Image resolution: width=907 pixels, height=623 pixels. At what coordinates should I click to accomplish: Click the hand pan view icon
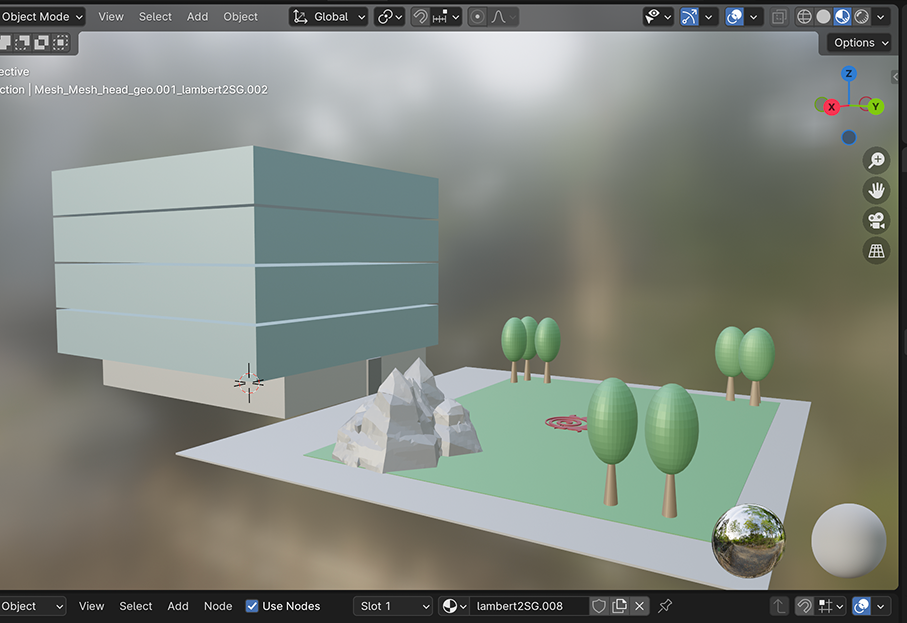point(876,190)
